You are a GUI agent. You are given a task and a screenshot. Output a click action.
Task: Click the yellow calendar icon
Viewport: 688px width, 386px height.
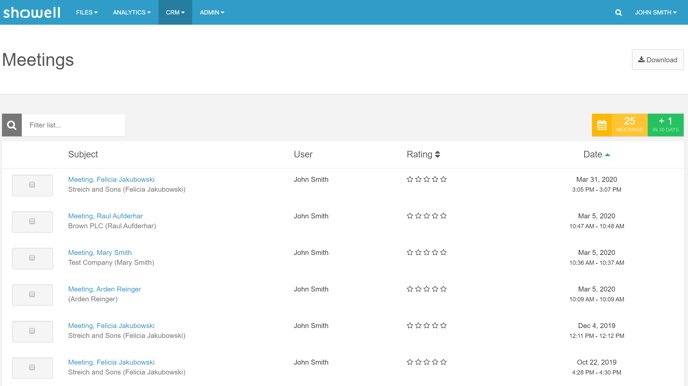click(x=602, y=125)
